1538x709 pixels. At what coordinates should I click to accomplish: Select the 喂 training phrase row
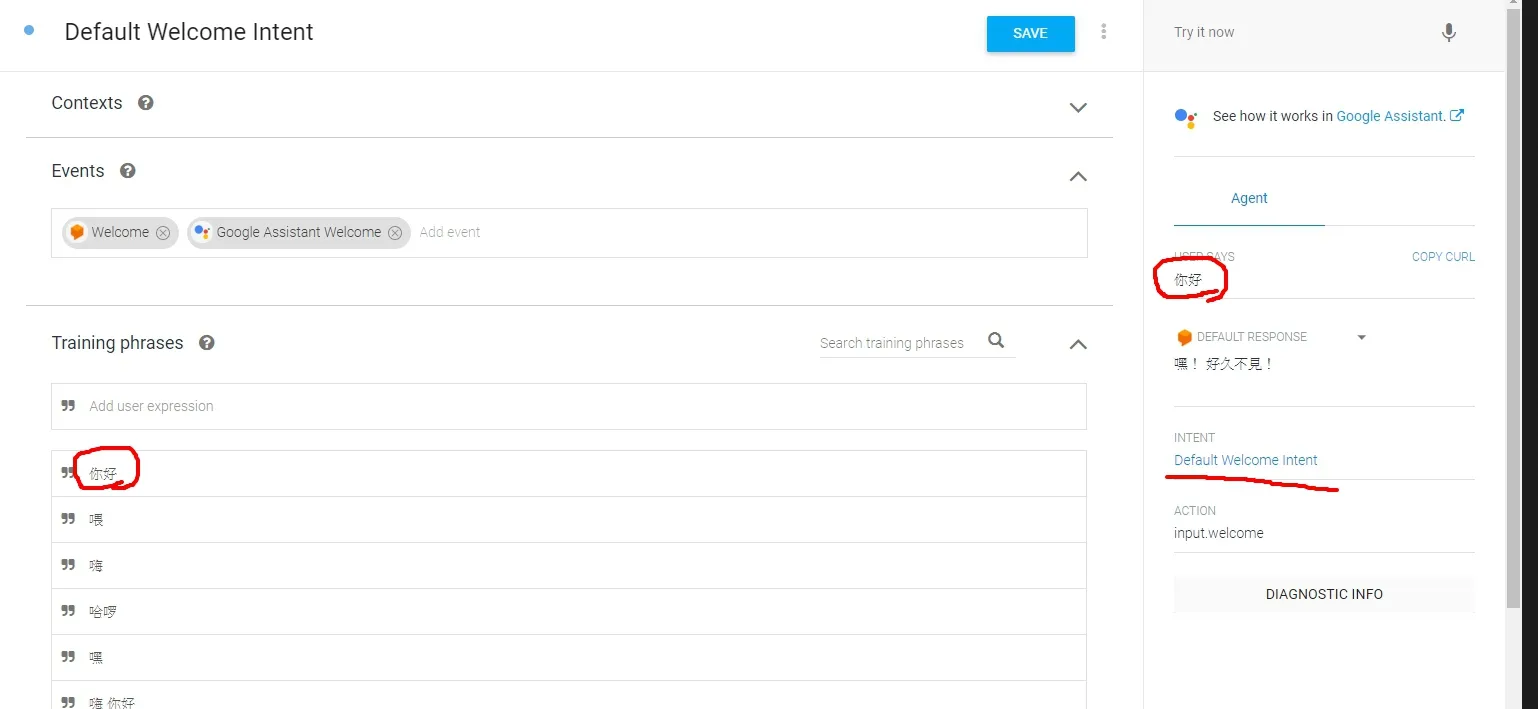[x=569, y=519]
